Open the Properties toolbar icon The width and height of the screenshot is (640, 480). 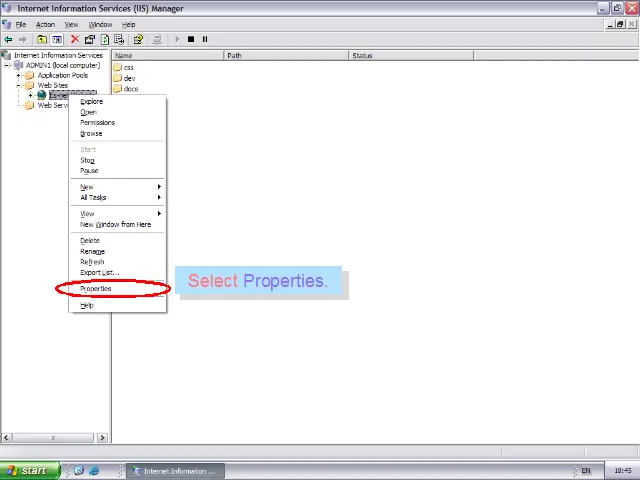90,39
